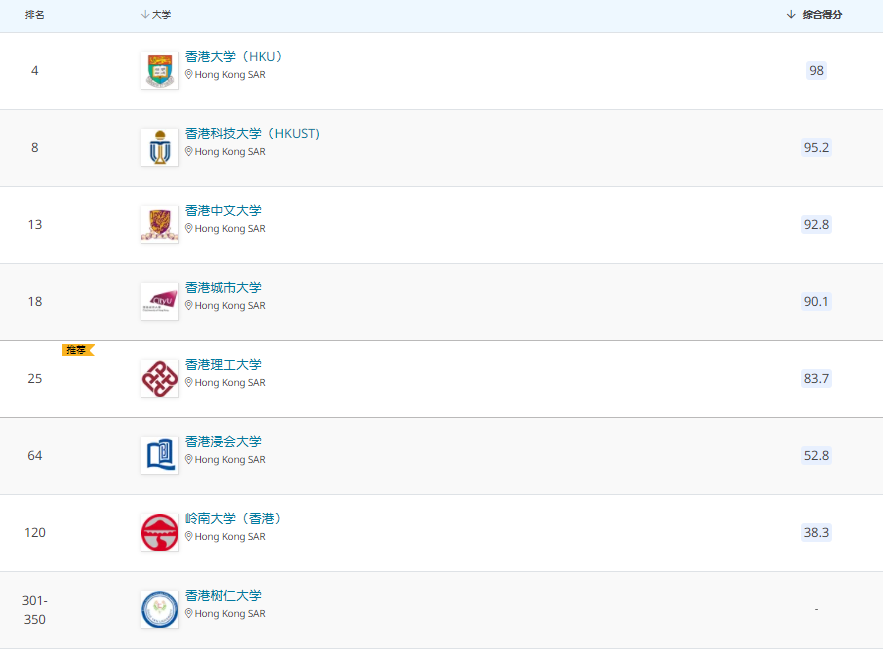Open the 香港浸会大学 link
This screenshot has width=883, height=649.
pyautogui.click(x=224, y=442)
